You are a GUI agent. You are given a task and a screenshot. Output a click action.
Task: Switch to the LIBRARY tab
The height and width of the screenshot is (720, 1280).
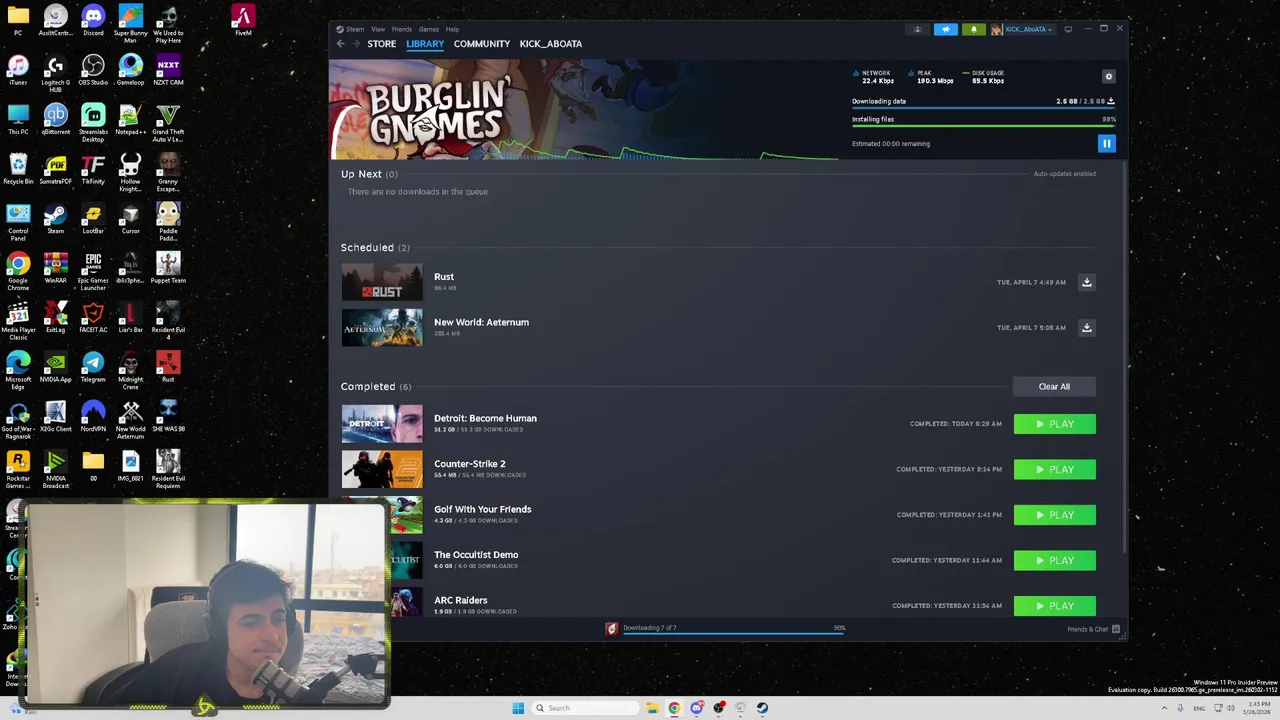(x=425, y=44)
